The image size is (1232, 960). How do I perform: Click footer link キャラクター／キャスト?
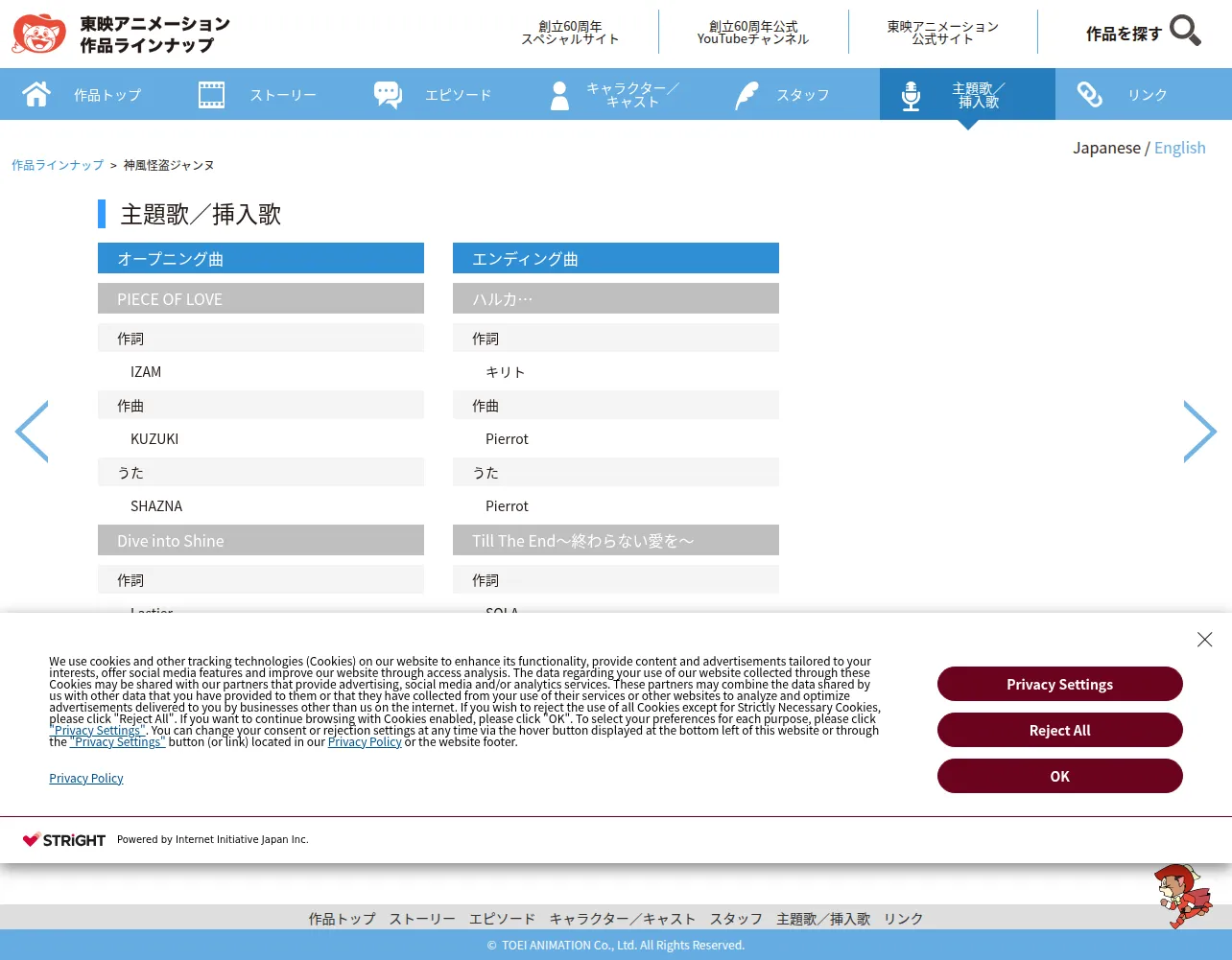pyautogui.click(x=623, y=919)
